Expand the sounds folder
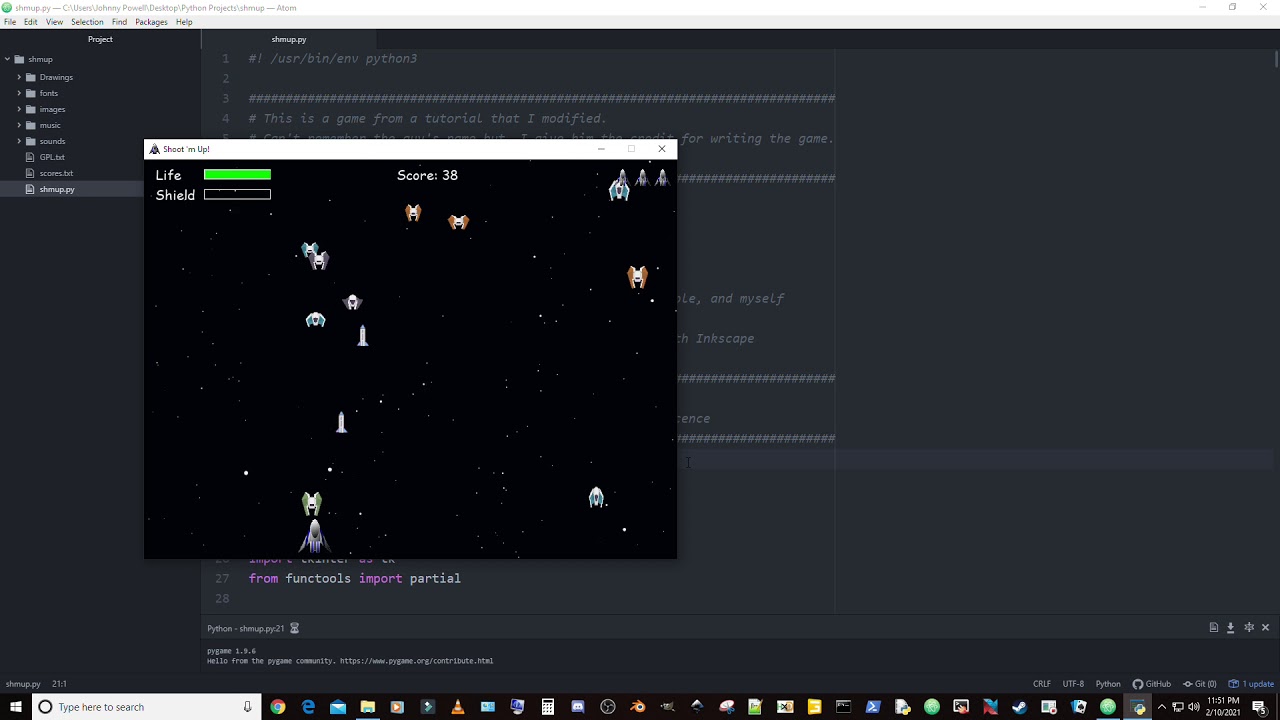 tap(18, 141)
